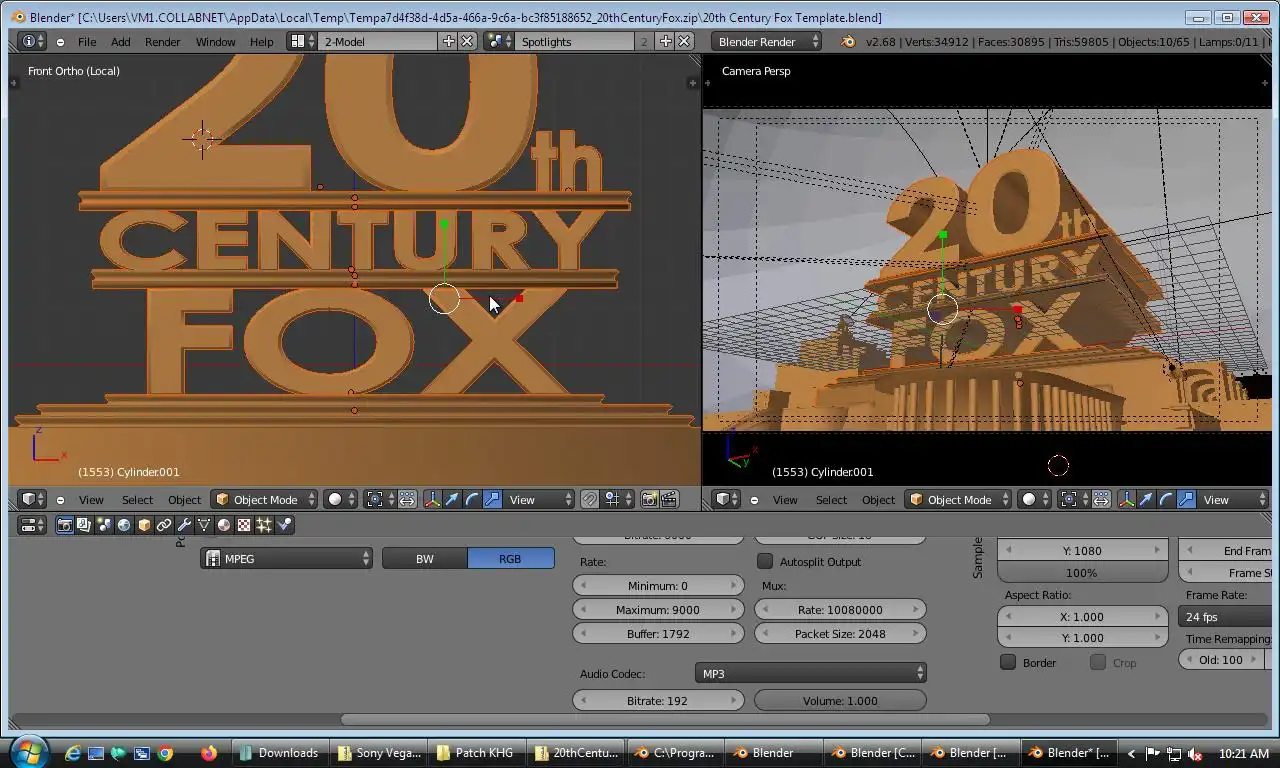Image resolution: width=1280 pixels, height=768 pixels.
Task: Open the Help menu
Action: (261, 41)
